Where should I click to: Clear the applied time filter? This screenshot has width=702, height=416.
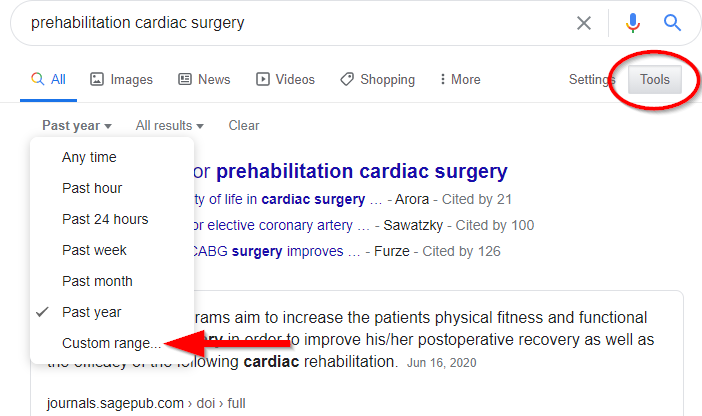[x=244, y=125]
